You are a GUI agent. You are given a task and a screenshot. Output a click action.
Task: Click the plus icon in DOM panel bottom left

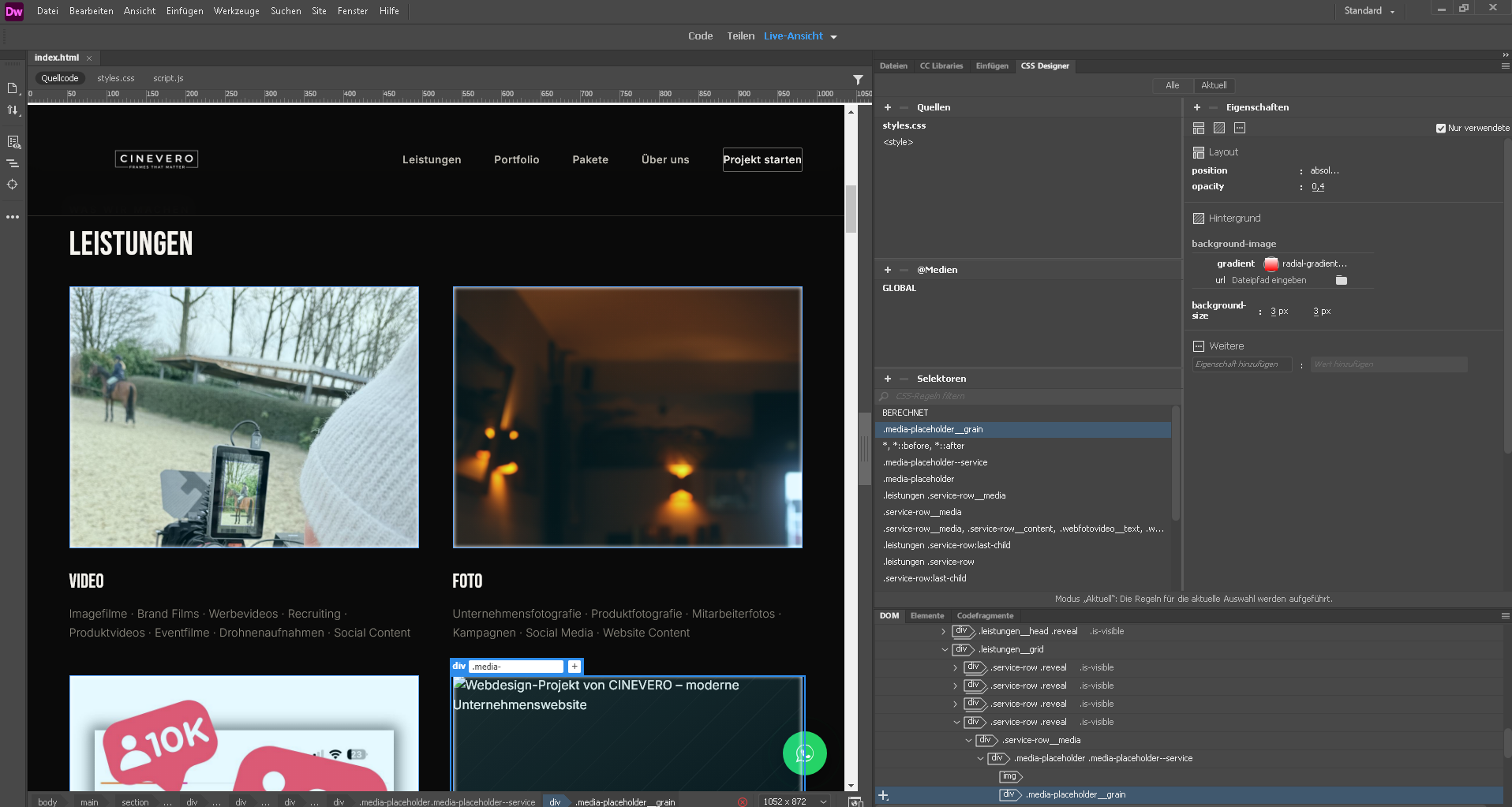point(884,796)
